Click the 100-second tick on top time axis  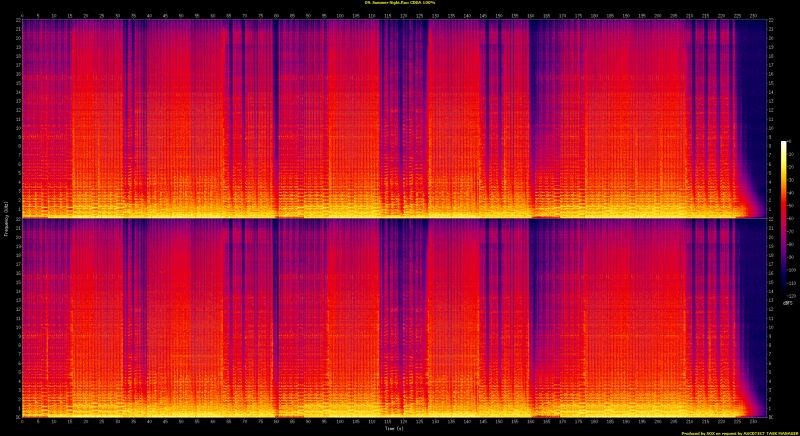339,15
